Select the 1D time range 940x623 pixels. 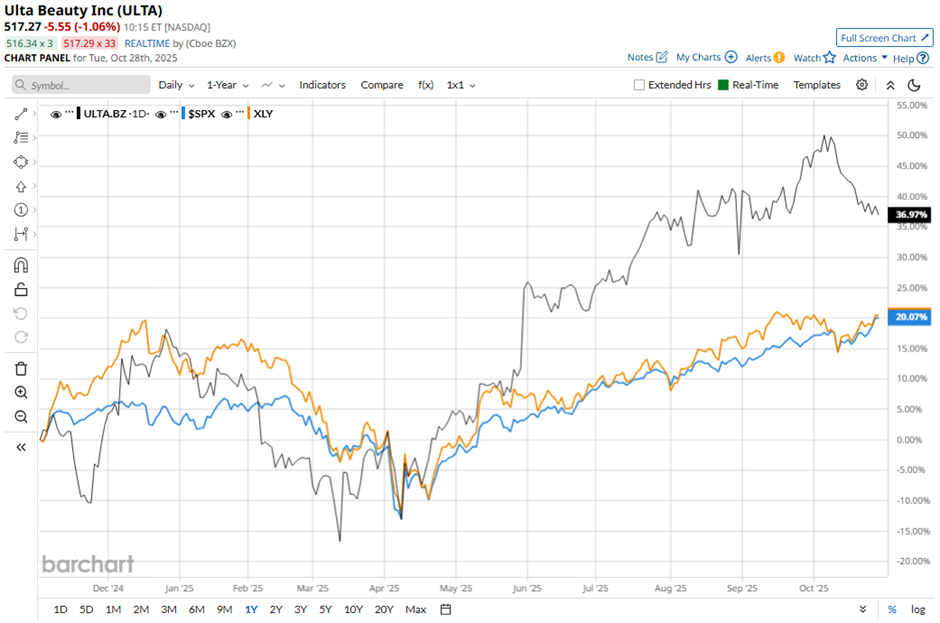61,609
